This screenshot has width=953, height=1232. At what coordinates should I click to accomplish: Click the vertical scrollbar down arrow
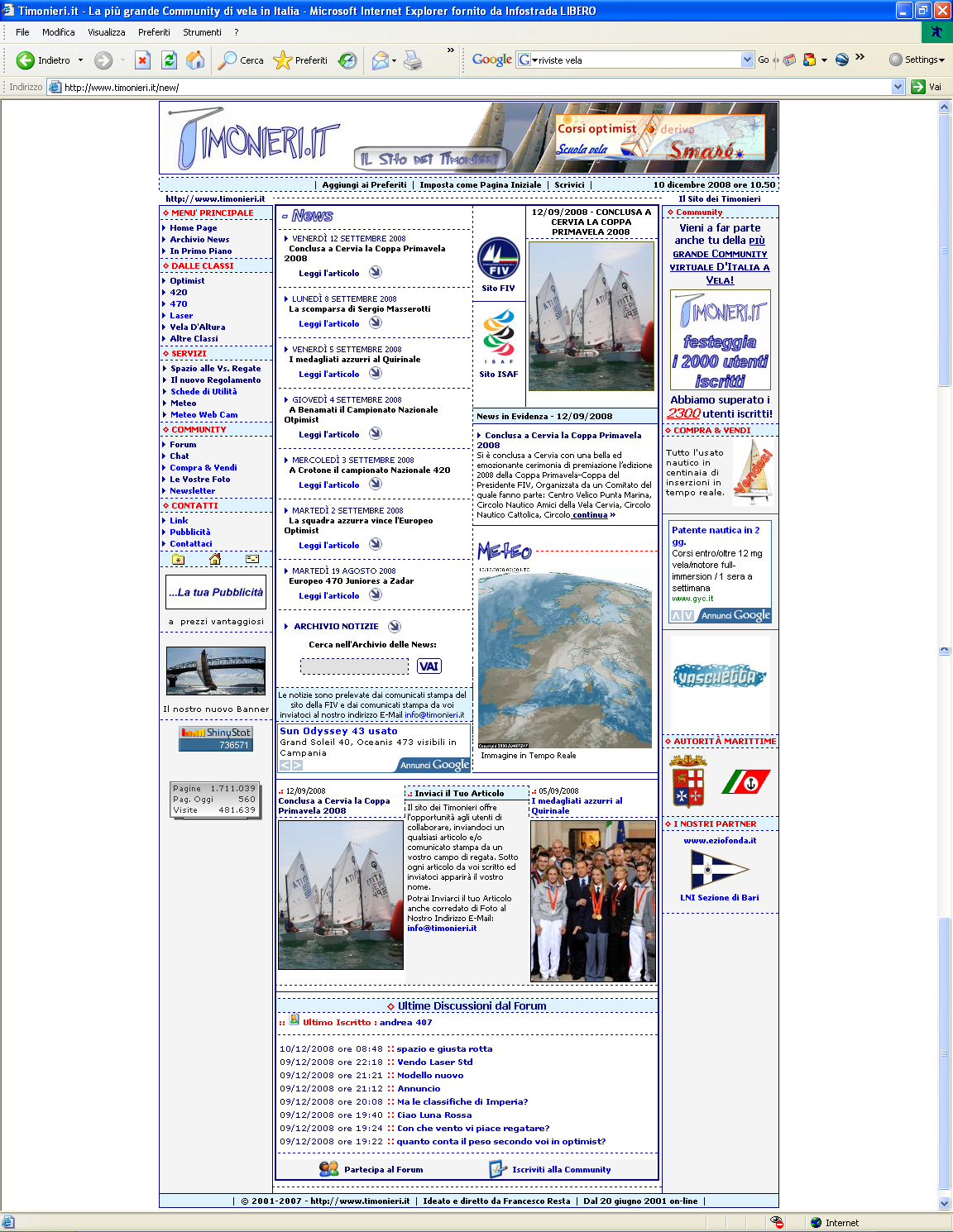pyautogui.click(x=945, y=1203)
